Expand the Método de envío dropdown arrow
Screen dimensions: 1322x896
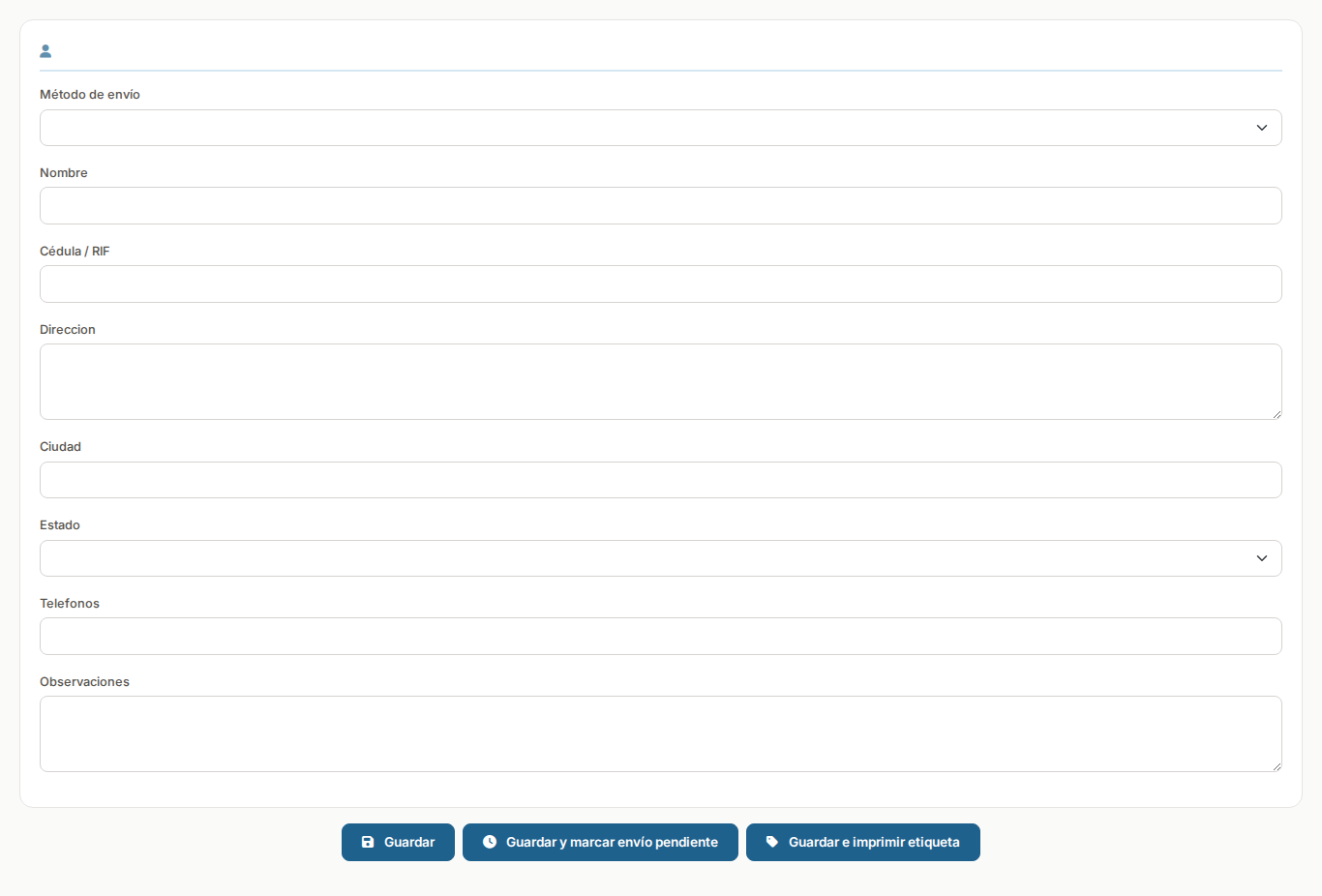coord(1261,128)
